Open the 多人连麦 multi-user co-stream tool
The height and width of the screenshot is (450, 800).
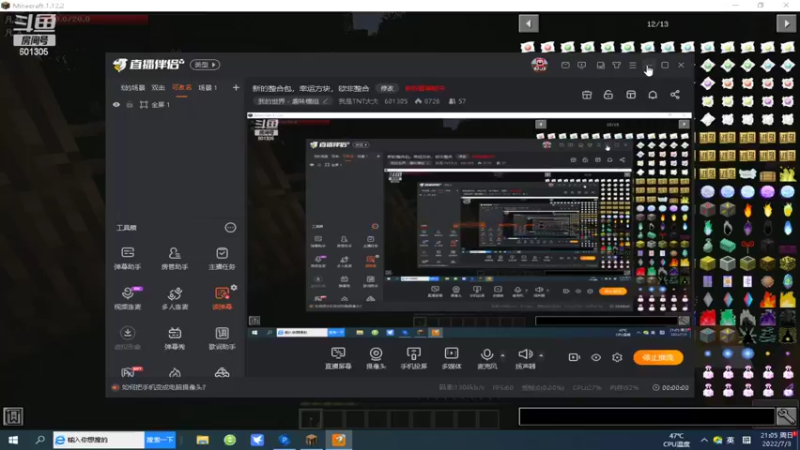point(174,298)
